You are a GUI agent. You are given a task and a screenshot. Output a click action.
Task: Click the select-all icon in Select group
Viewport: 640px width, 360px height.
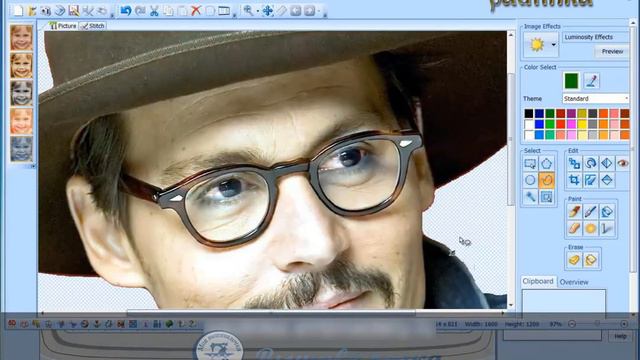pyautogui.click(x=546, y=197)
